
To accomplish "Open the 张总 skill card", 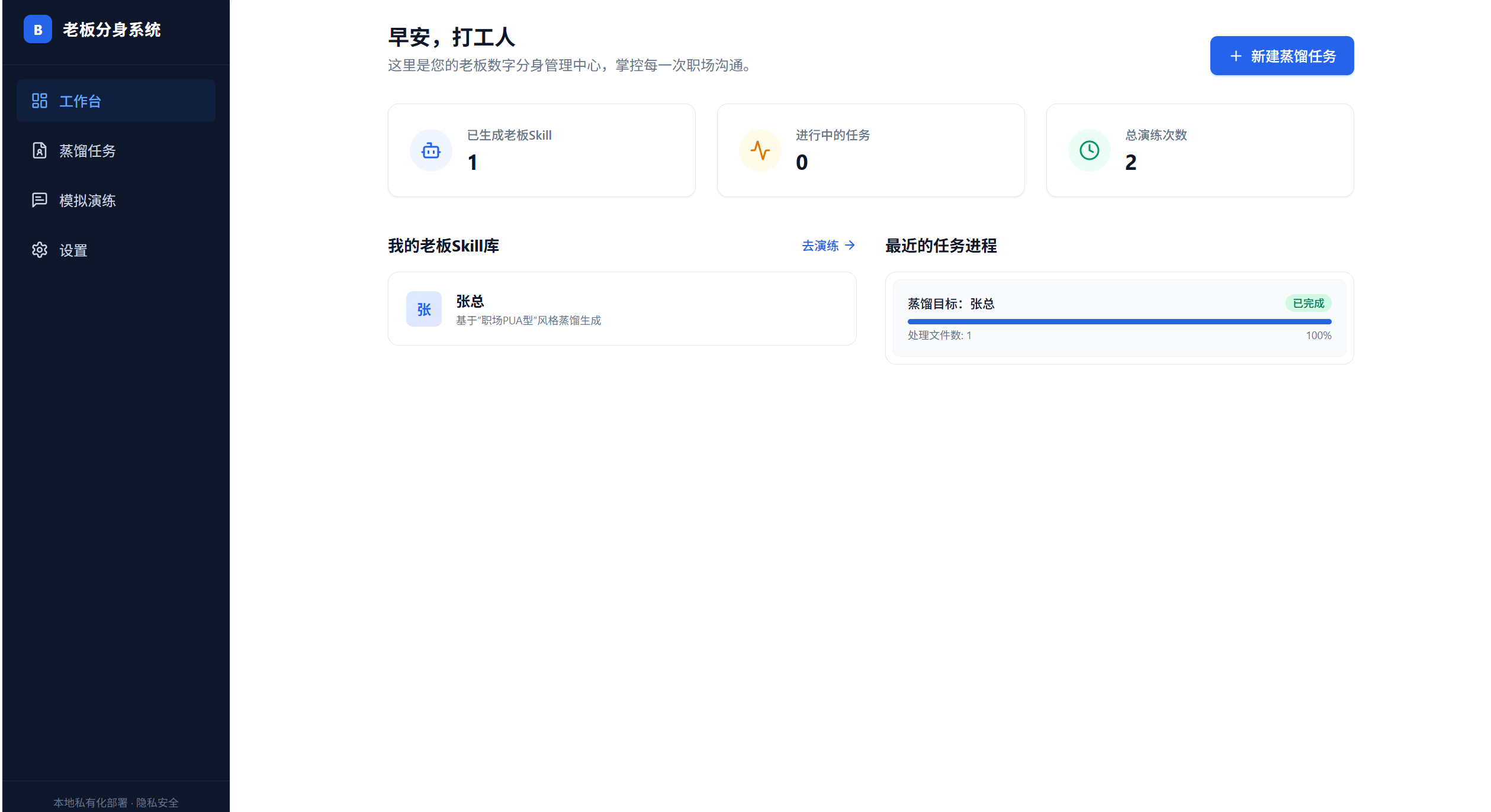I will (x=622, y=309).
